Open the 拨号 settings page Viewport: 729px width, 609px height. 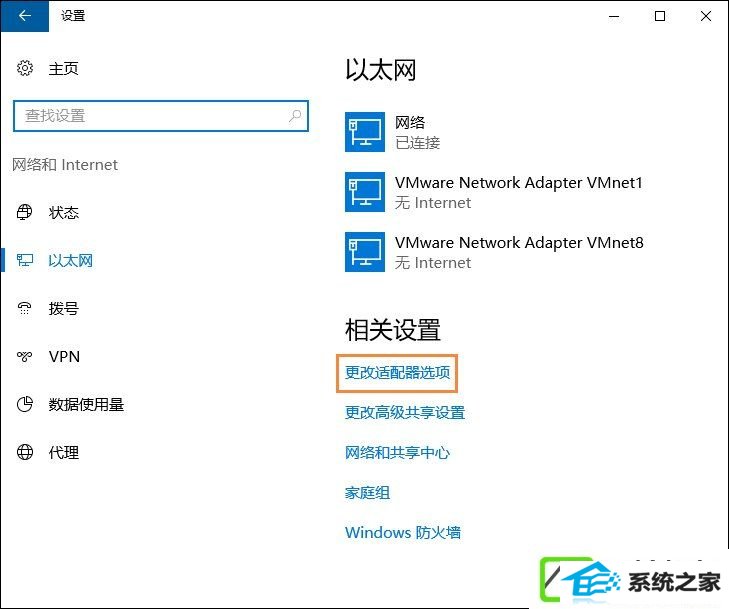[64, 309]
